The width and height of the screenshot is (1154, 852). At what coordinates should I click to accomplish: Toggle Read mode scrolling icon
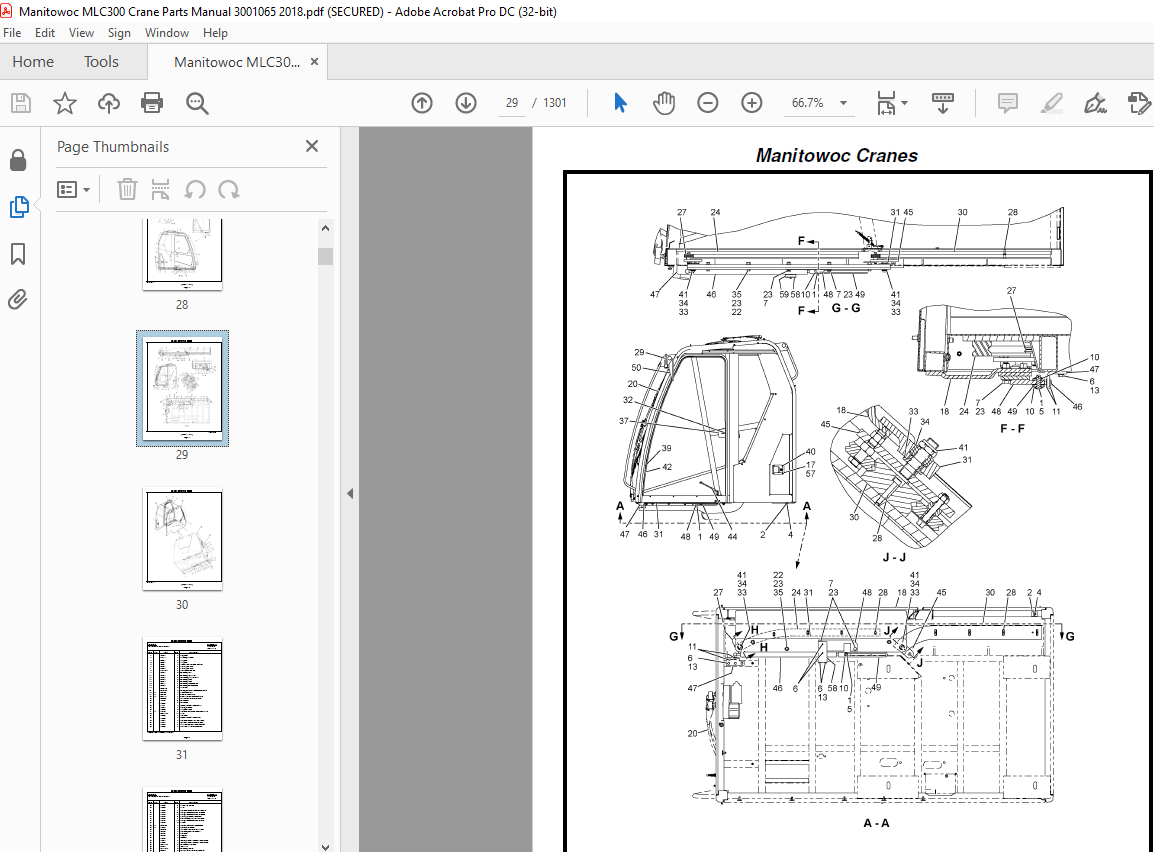(x=943, y=103)
